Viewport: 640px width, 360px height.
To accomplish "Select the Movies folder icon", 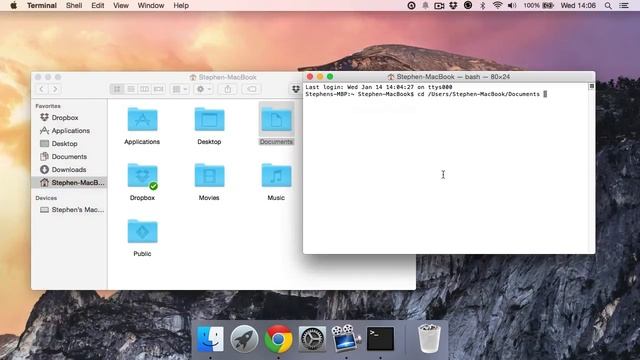I will 209,176.
